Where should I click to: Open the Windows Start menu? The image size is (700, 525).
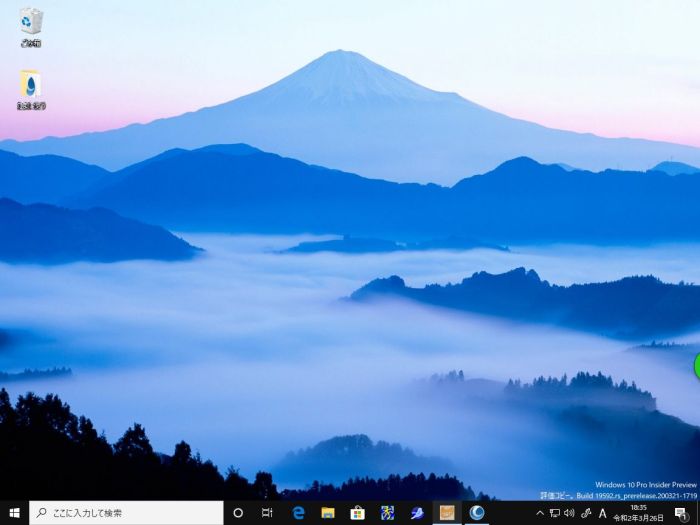[14, 513]
